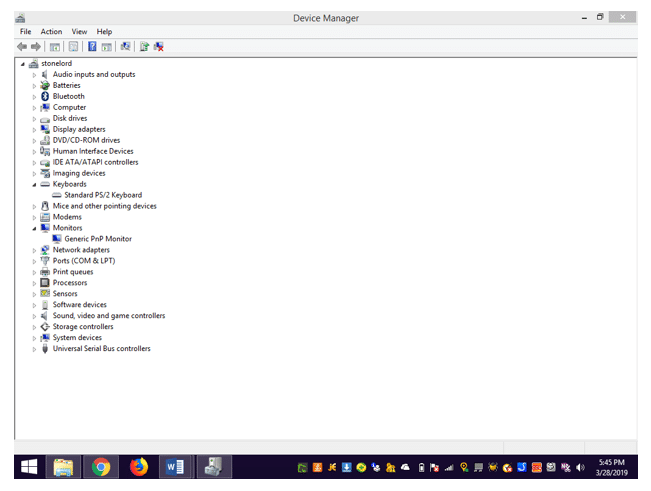Click the Storage controllers icon
Image resolution: width=651 pixels, height=491 pixels.
[45, 327]
